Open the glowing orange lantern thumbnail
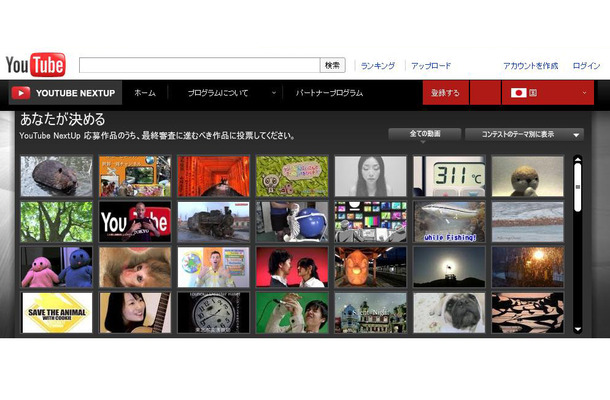Viewport: 610px width, 400px height. click(x=371, y=267)
